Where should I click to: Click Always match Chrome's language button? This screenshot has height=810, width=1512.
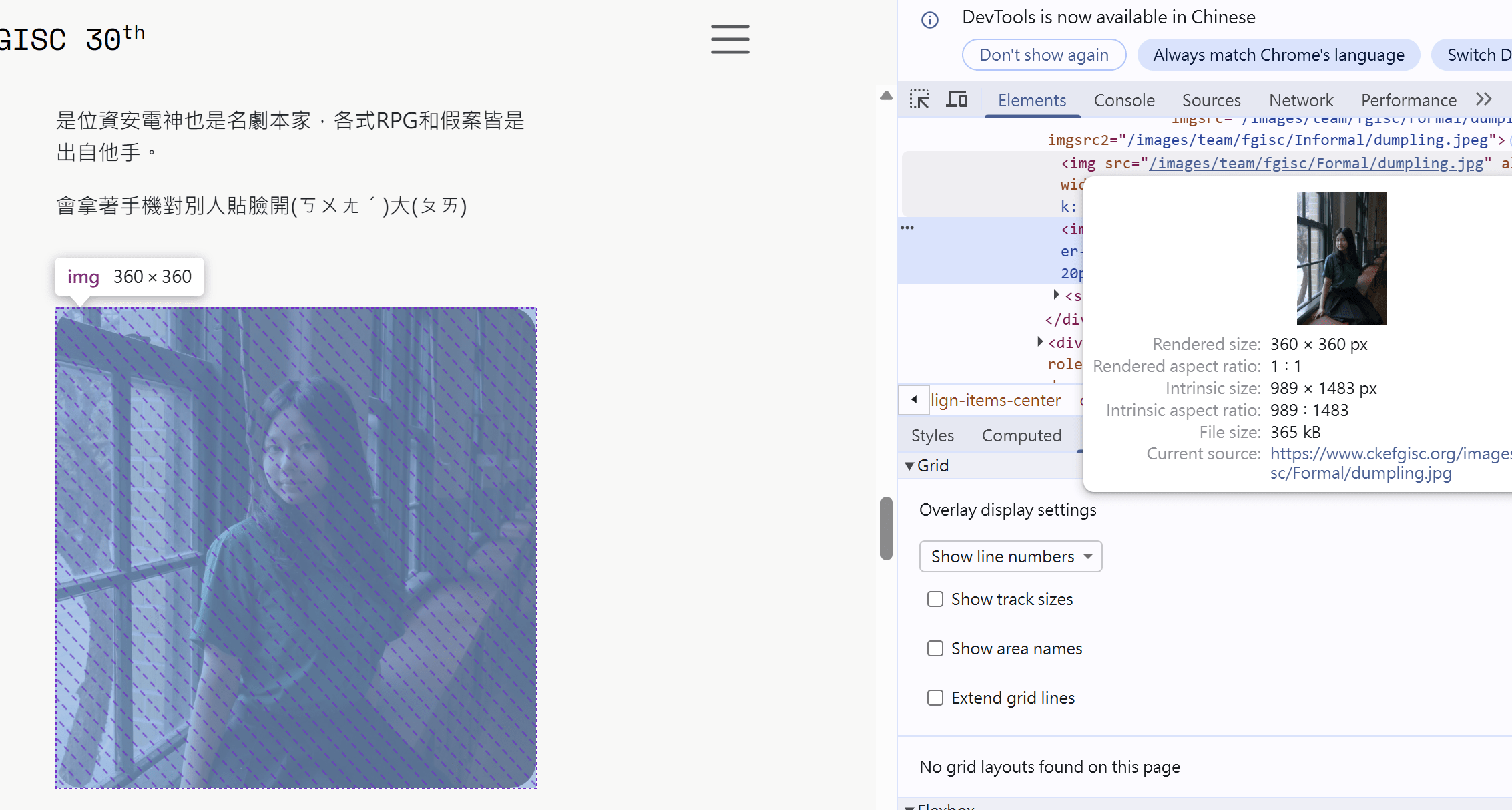(x=1278, y=55)
